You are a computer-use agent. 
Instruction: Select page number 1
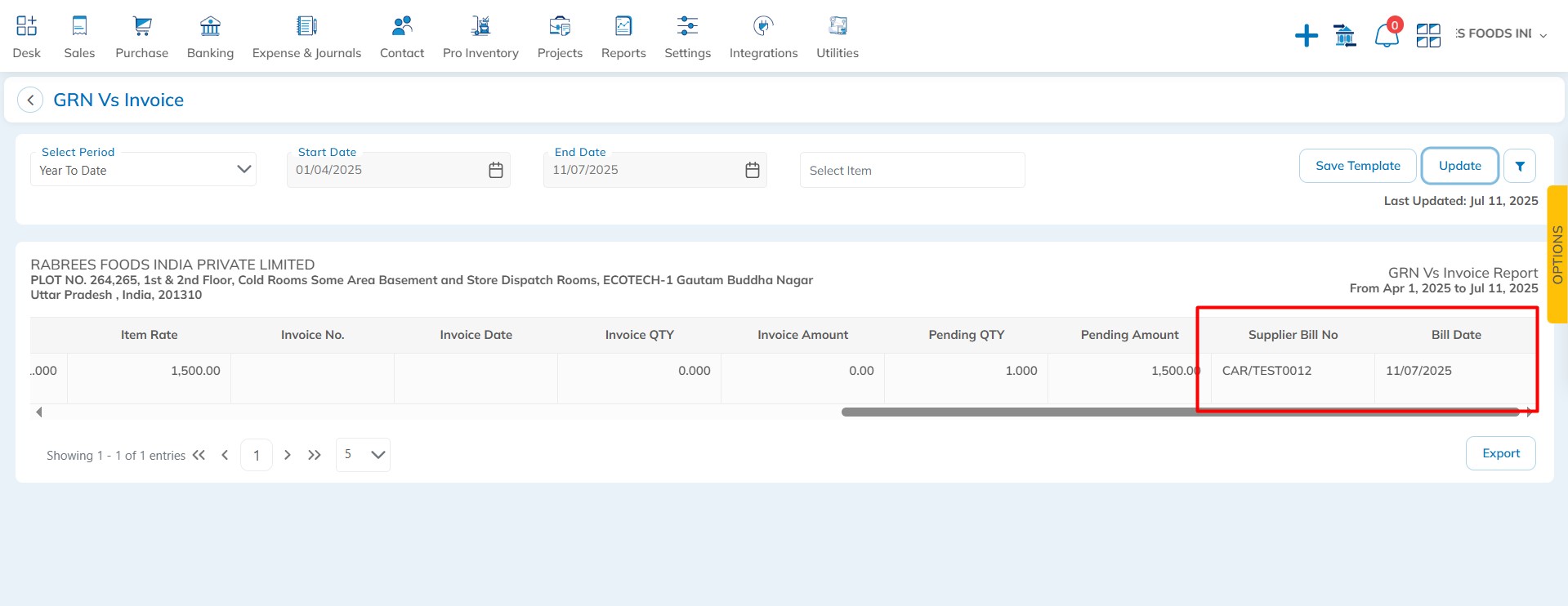tap(257, 455)
